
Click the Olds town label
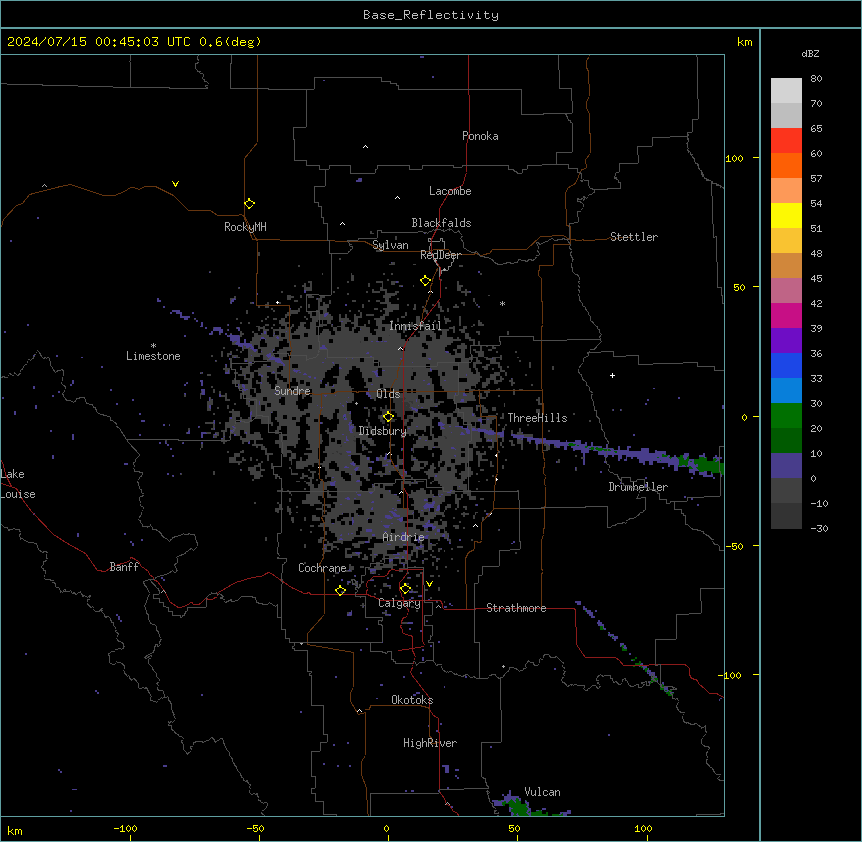[x=388, y=394]
